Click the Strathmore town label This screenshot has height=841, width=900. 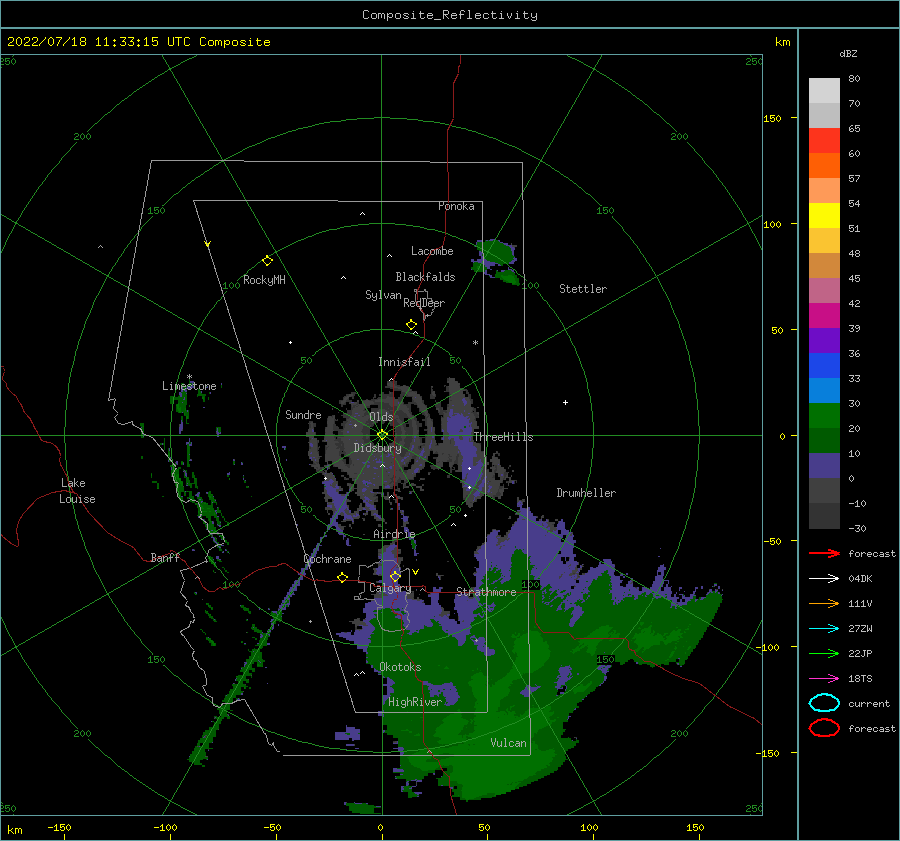[487, 592]
